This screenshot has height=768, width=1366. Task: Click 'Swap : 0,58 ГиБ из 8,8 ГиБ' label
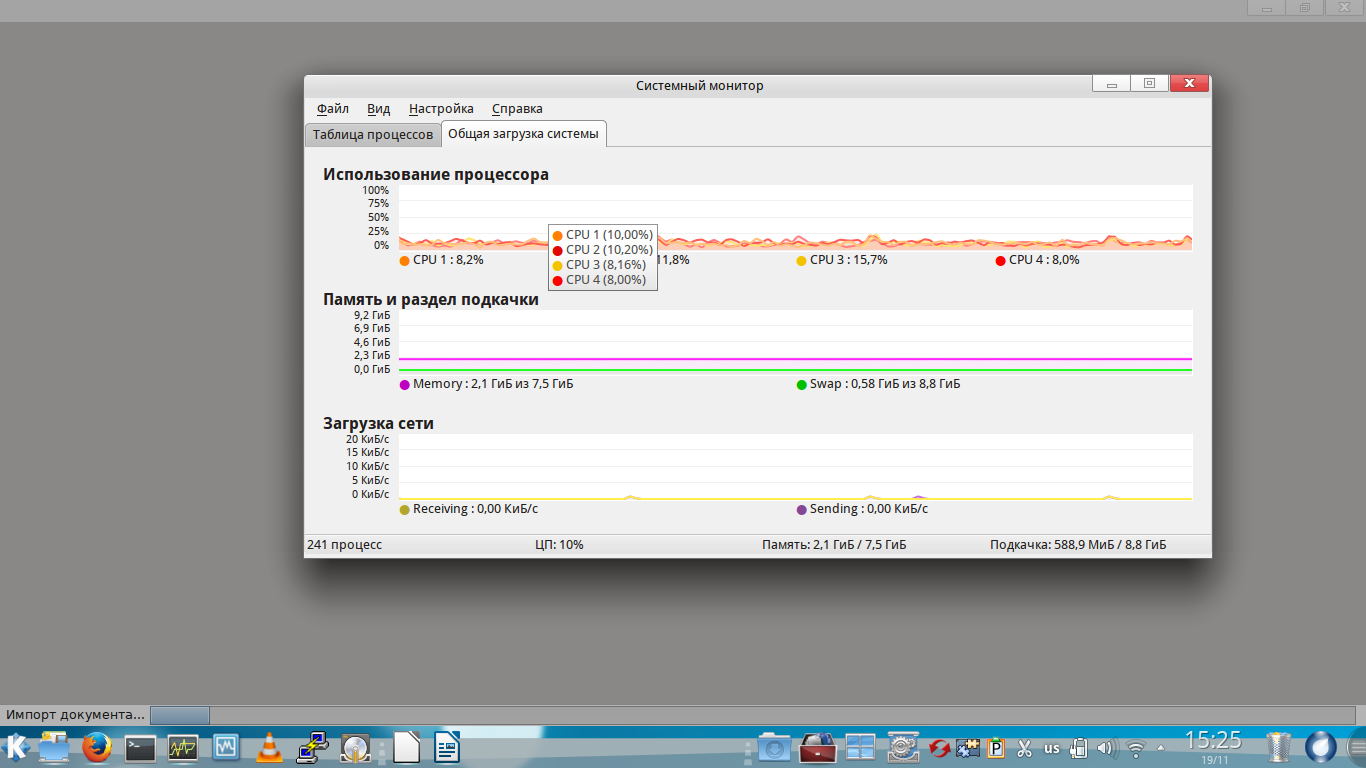point(885,384)
